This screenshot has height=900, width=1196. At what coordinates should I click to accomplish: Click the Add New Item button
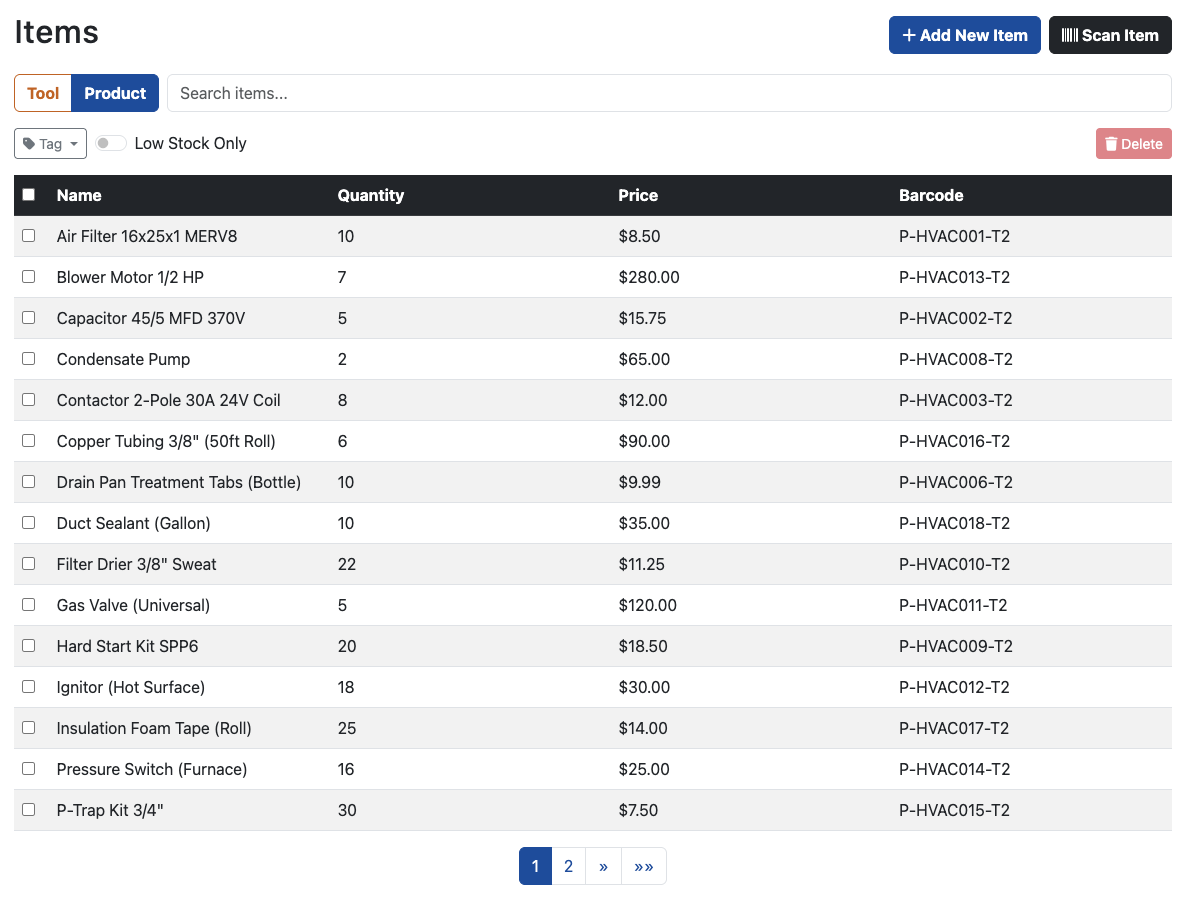point(964,34)
